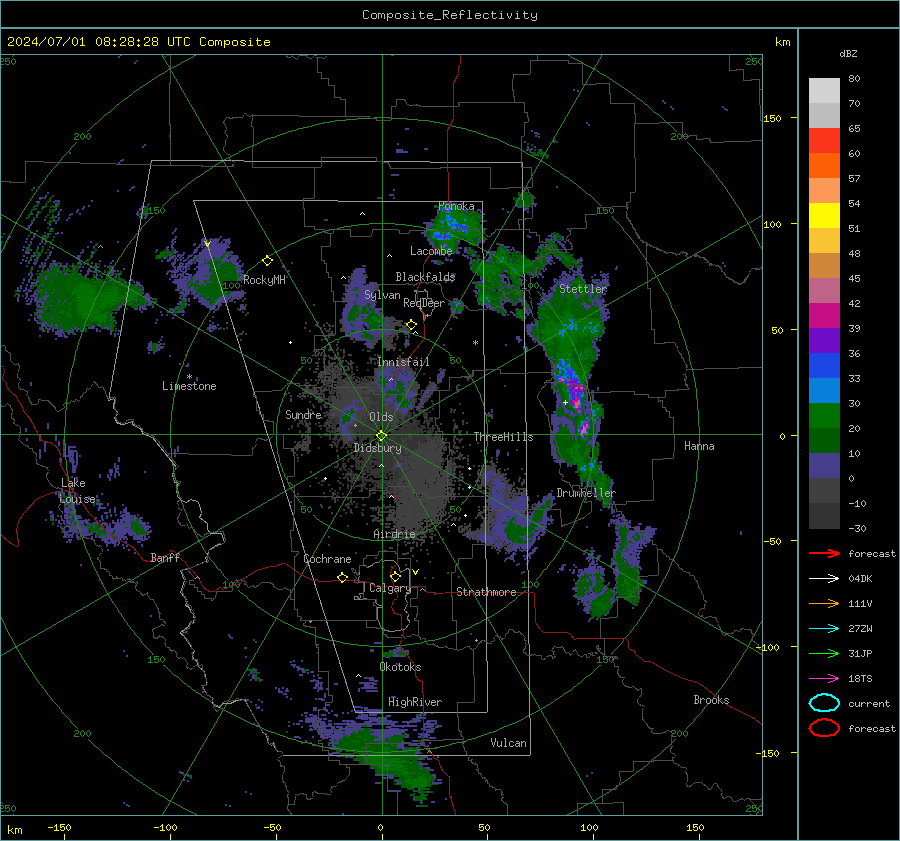Click the magenta 18TS arrow legend icon
The width and height of the screenshot is (900, 841).
(x=824, y=679)
